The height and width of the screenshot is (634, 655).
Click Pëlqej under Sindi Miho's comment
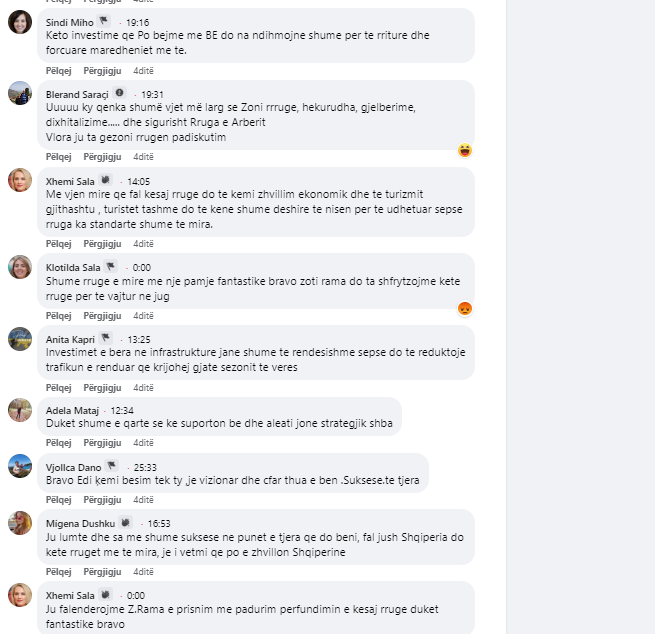pyautogui.click(x=59, y=71)
